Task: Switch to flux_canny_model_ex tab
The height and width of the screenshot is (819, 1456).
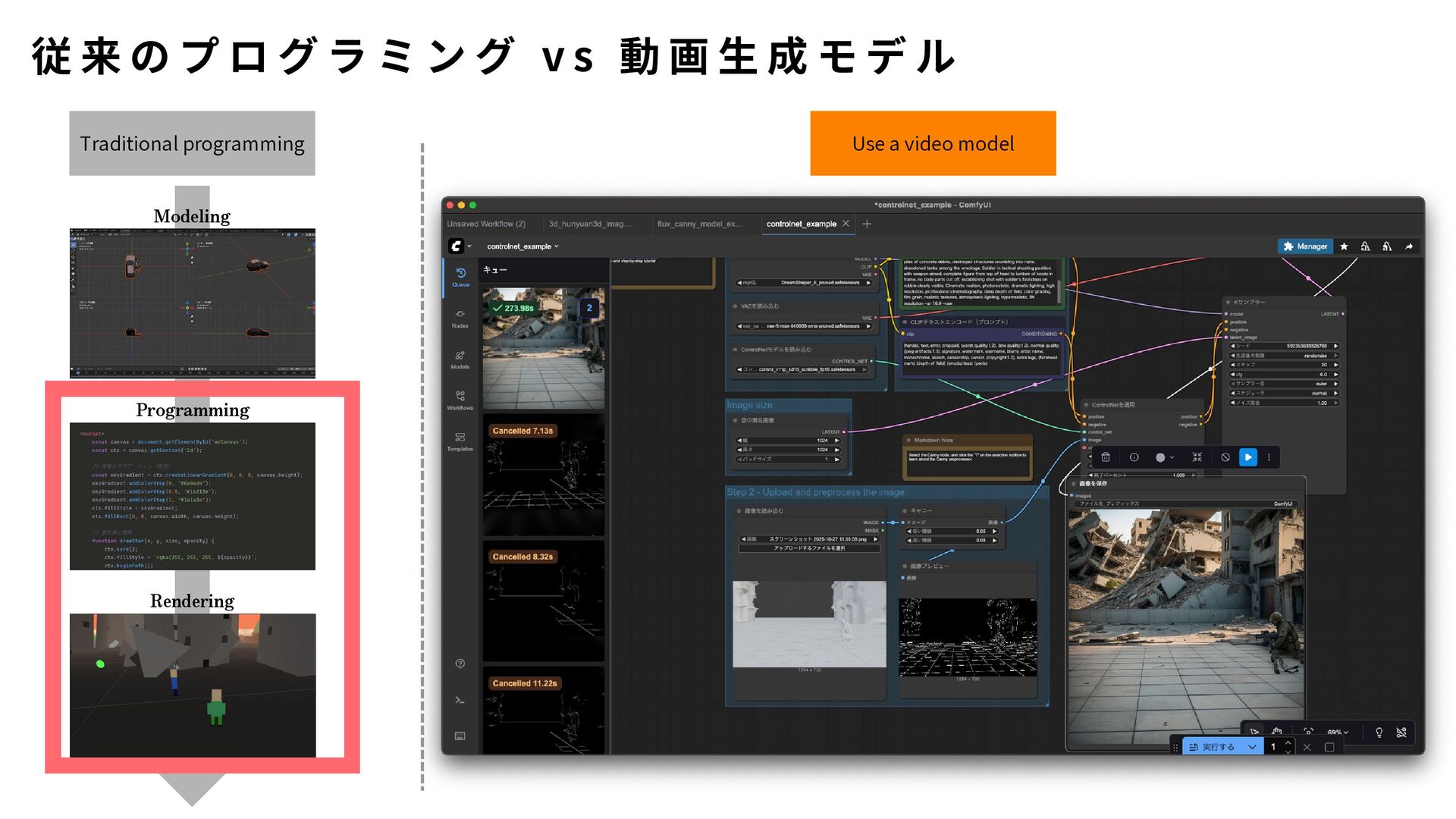Action: (x=699, y=224)
